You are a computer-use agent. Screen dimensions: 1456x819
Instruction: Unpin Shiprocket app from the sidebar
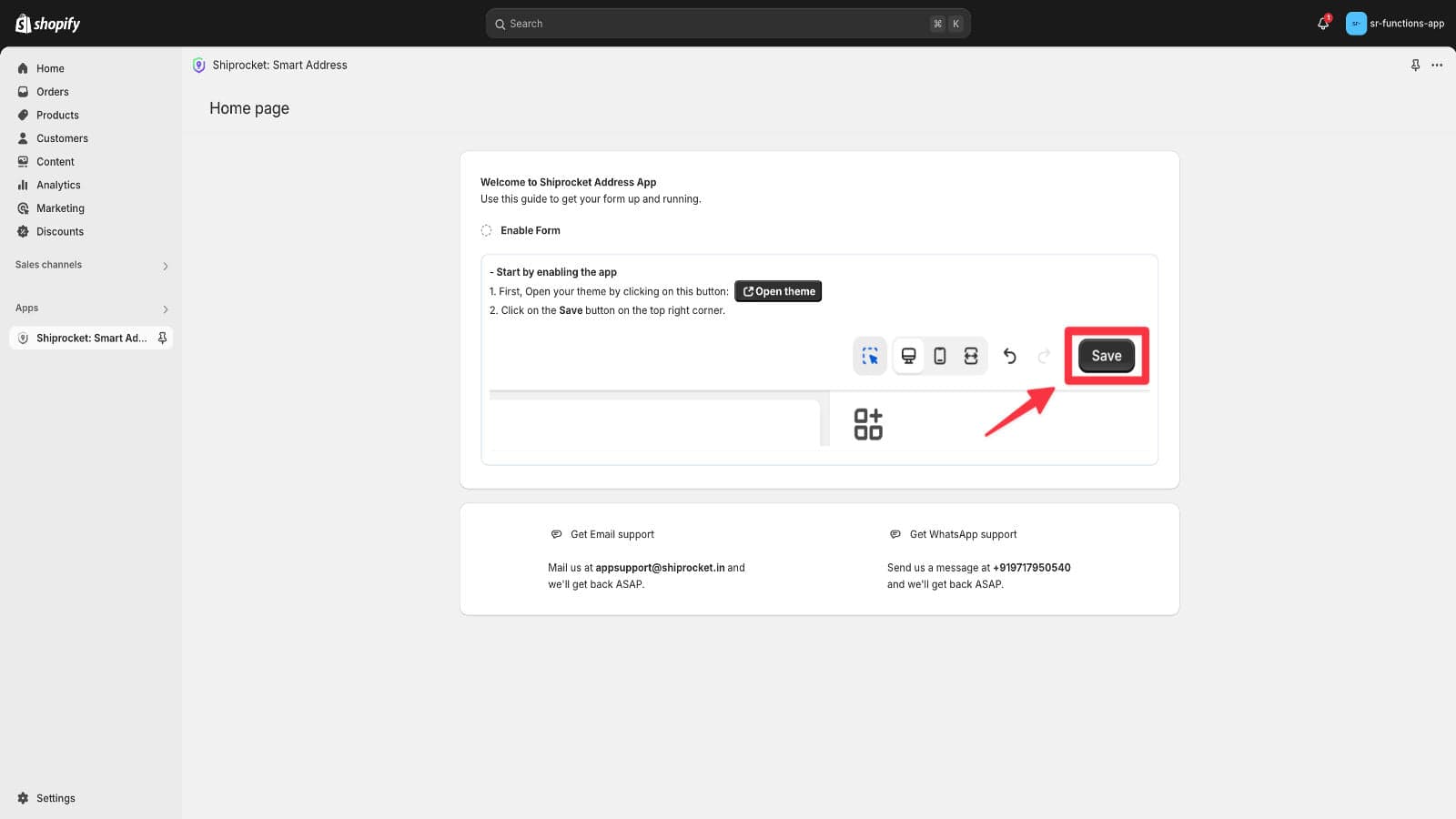click(162, 338)
